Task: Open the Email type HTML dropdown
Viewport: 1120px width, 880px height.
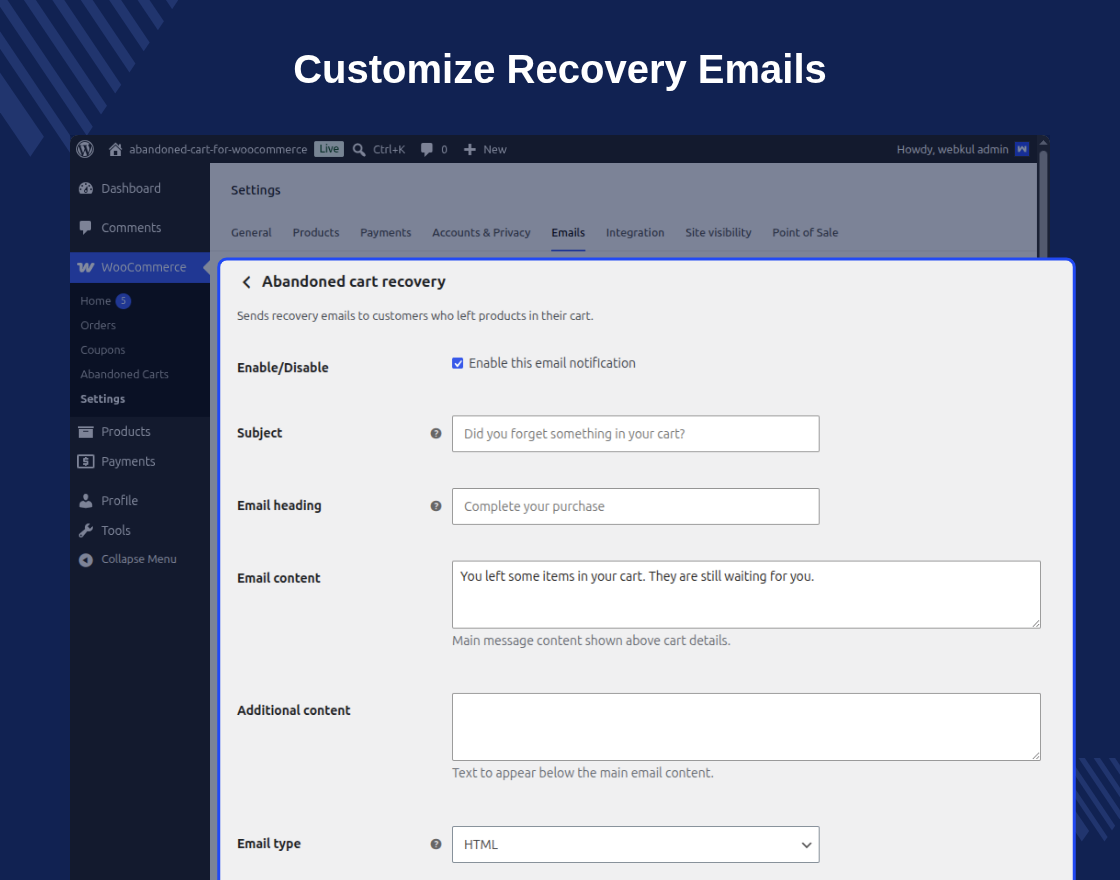Action: (x=636, y=844)
